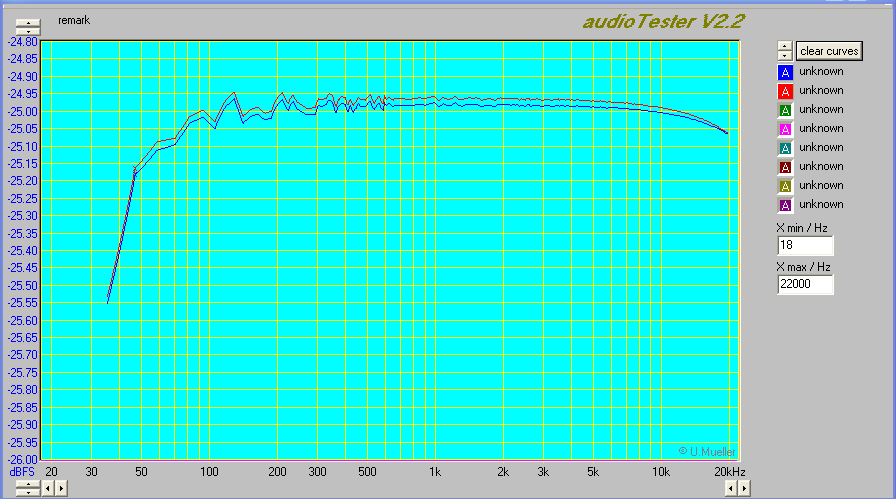Select the magenta curve A swatch
The height and width of the screenshot is (499, 896).
coord(785,129)
